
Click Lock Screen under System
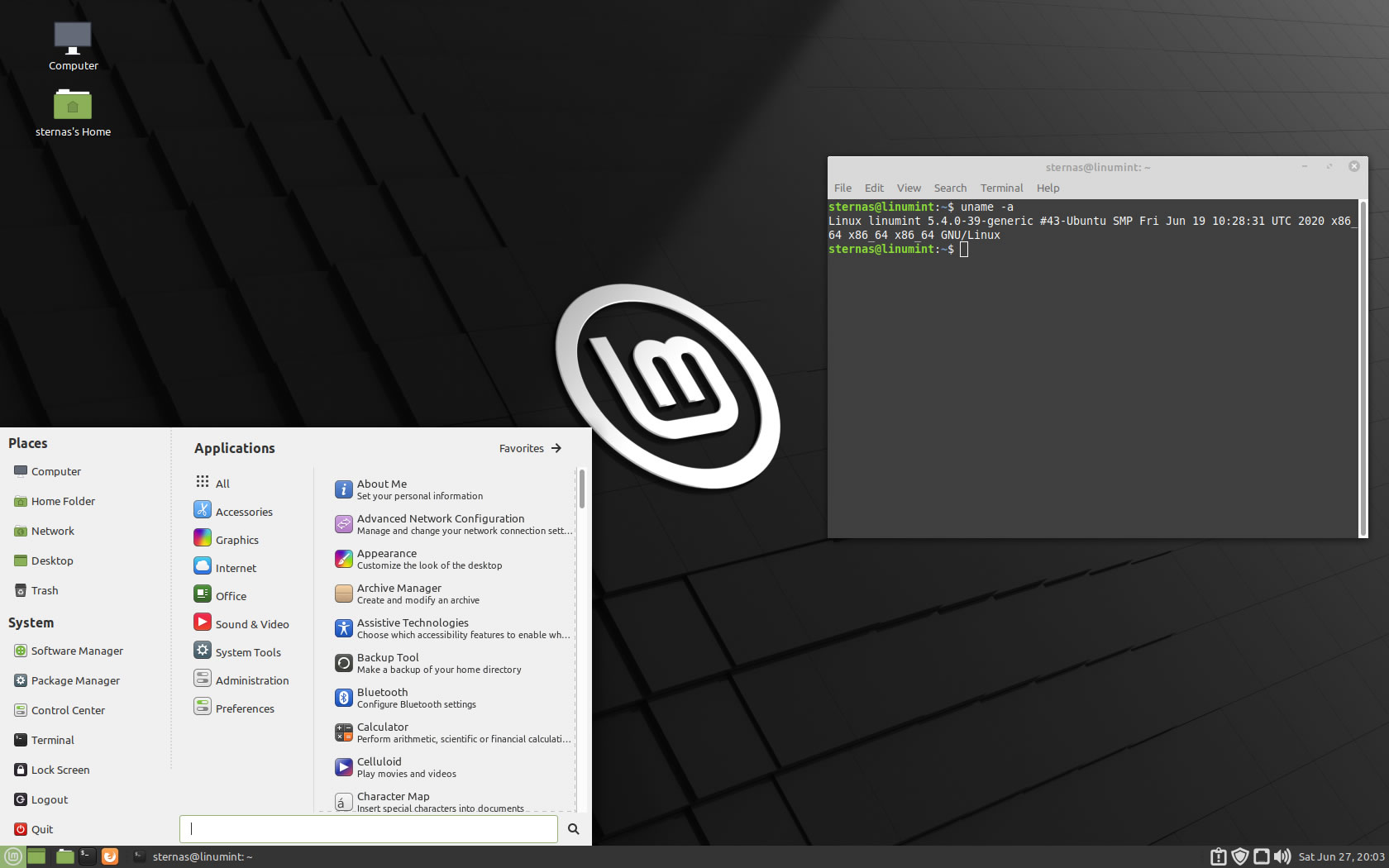pyautogui.click(x=52, y=770)
